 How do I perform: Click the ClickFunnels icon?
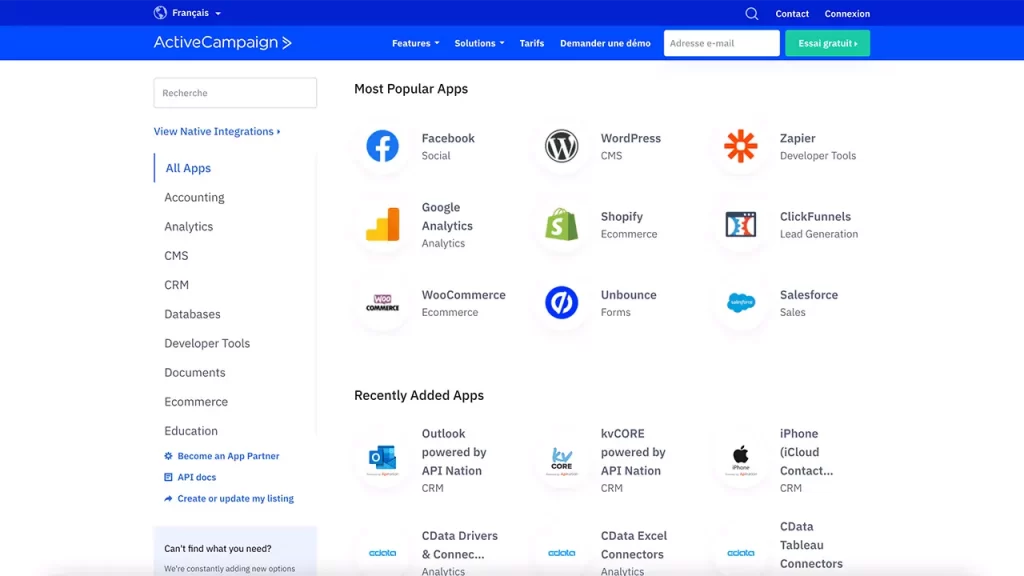click(741, 224)
